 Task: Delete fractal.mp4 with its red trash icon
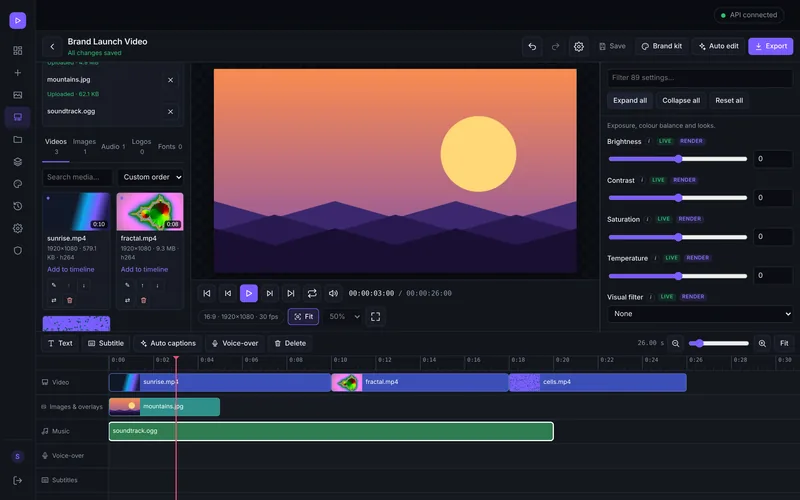click(x=143, y=301)
